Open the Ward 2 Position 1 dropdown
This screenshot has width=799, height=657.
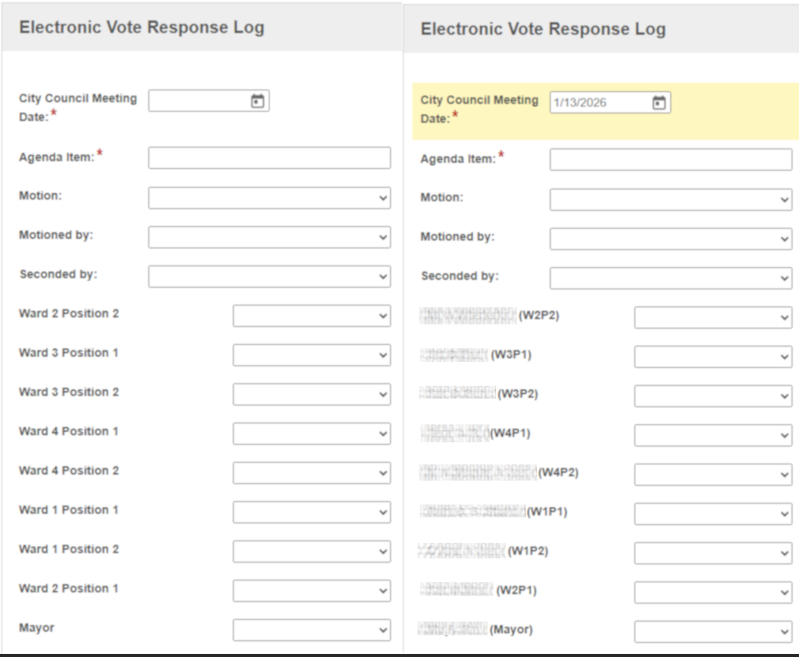point(311,590)
